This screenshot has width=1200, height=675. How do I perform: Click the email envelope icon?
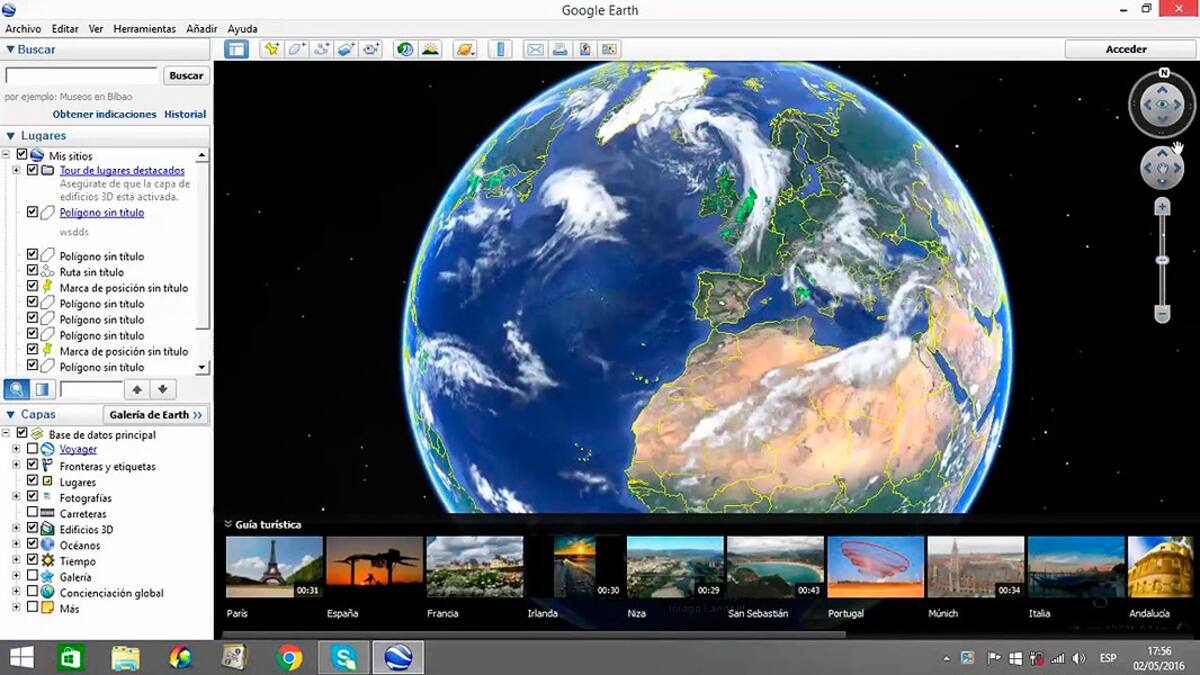(x=535, y=49)
